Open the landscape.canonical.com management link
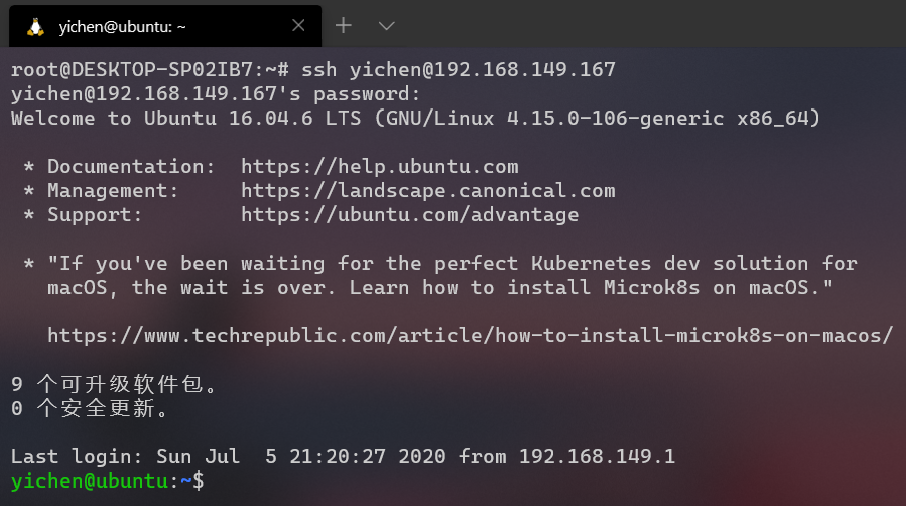This screenshot has height=506, width=906. (428, 191)
